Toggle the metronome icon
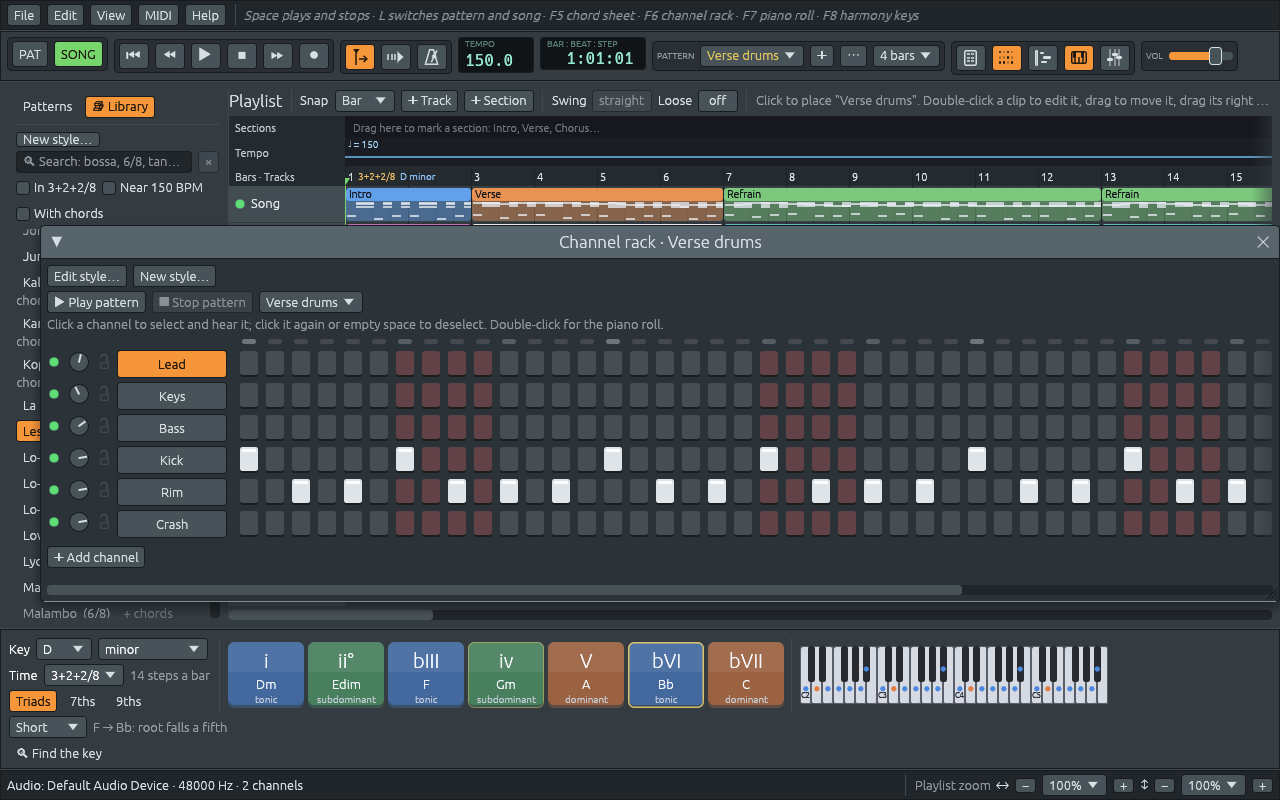 [432, 57]
